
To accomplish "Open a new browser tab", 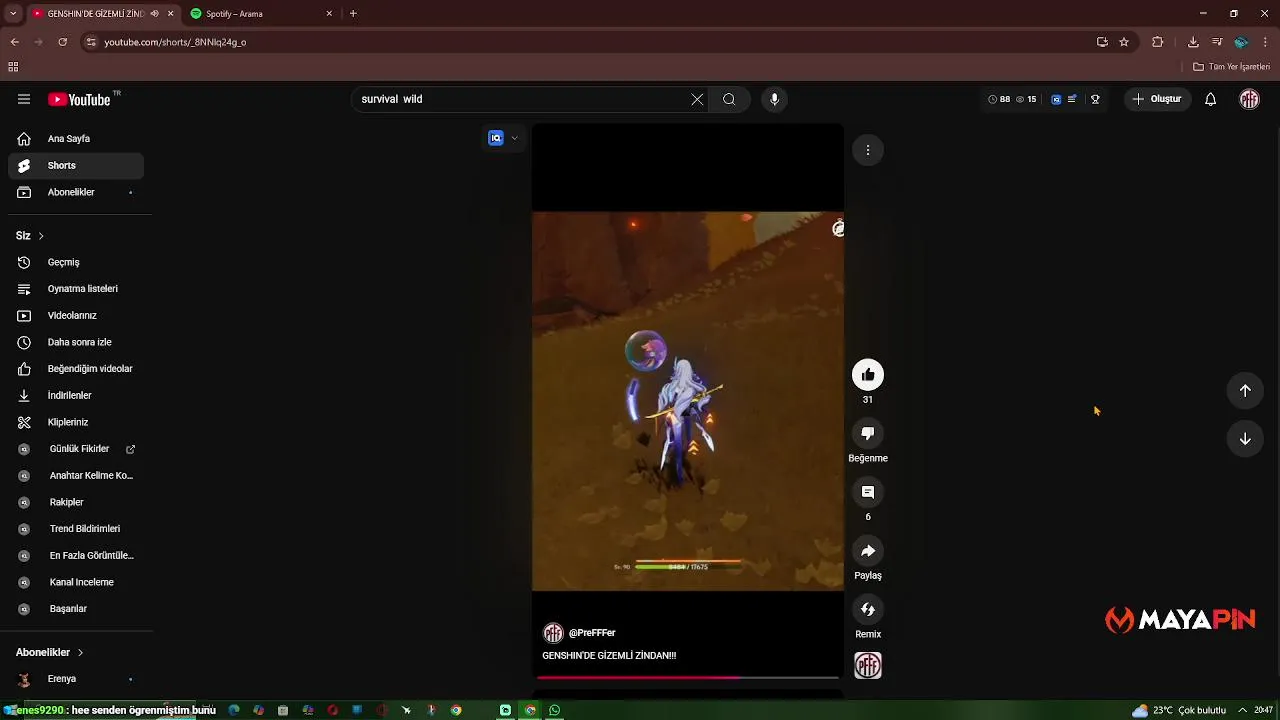I will click(x=353, y=14).
